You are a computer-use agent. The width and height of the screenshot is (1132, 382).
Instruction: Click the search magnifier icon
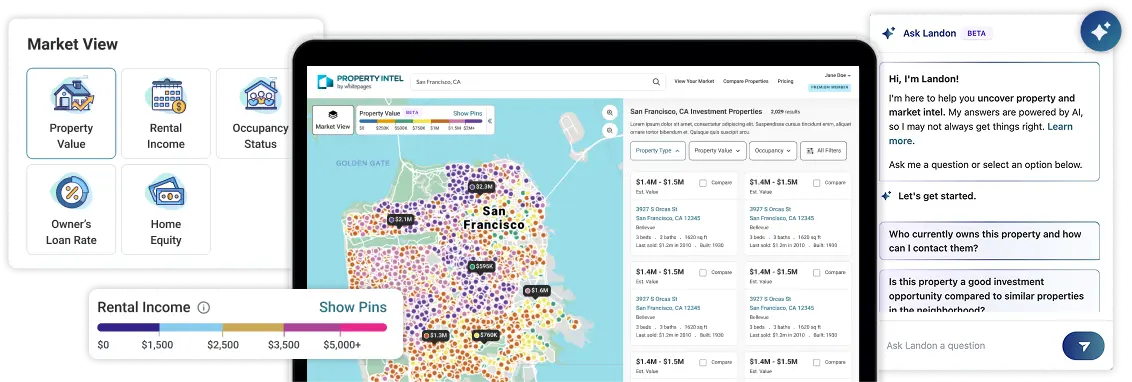pos(656,82)
